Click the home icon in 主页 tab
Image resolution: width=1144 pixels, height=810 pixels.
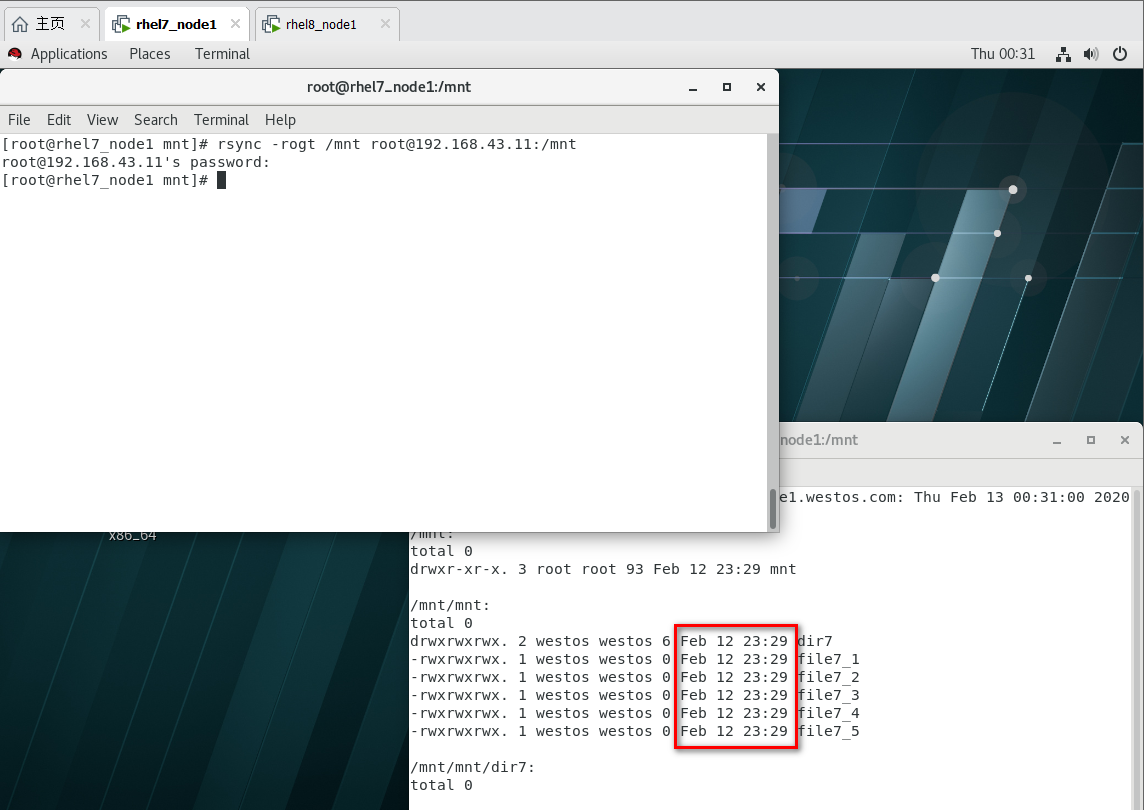(20, 24)
